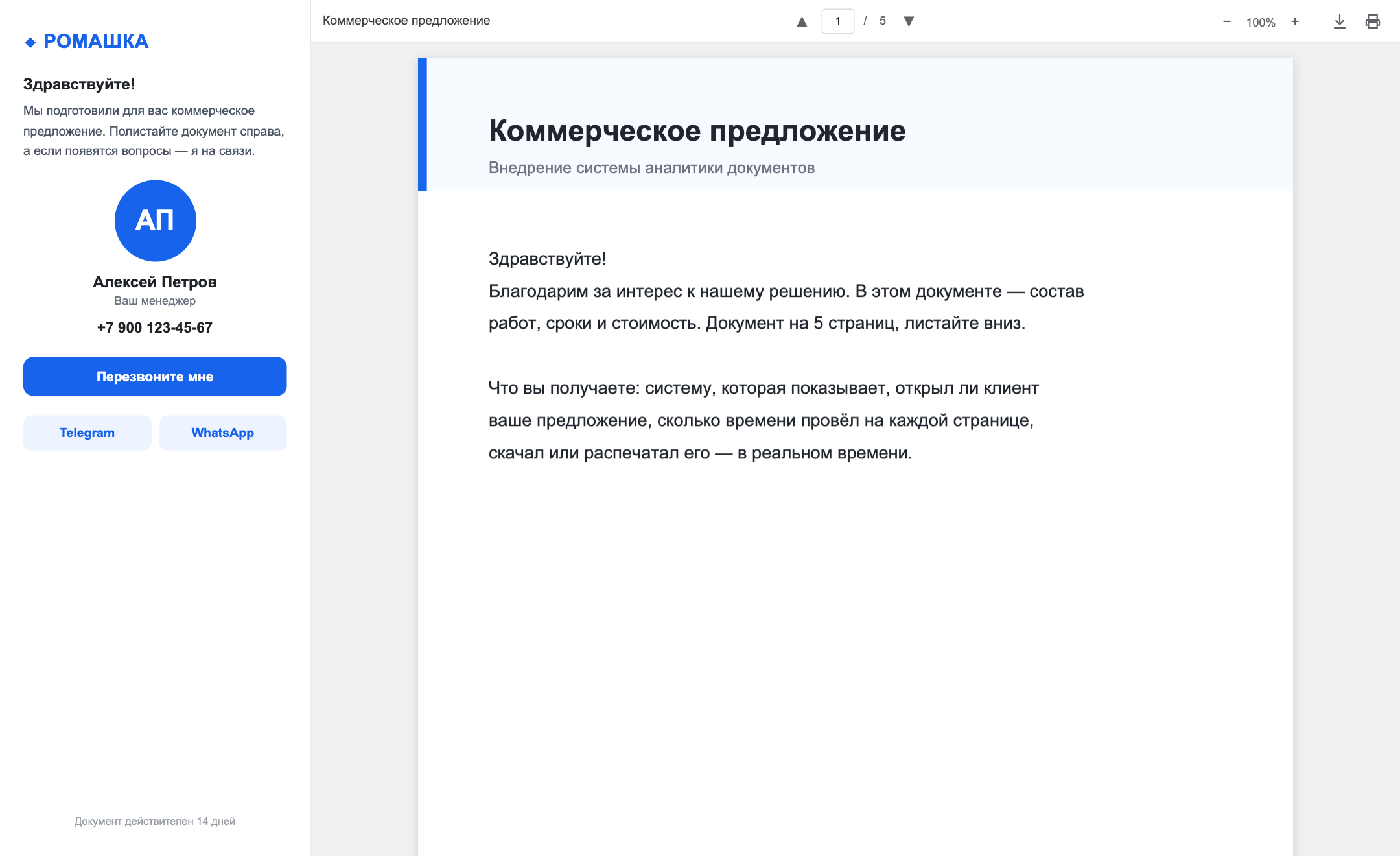The height and width of the screenshot is (856, 1400).
Task: Click the Ваш менеджер label
Action: [155, 301]
